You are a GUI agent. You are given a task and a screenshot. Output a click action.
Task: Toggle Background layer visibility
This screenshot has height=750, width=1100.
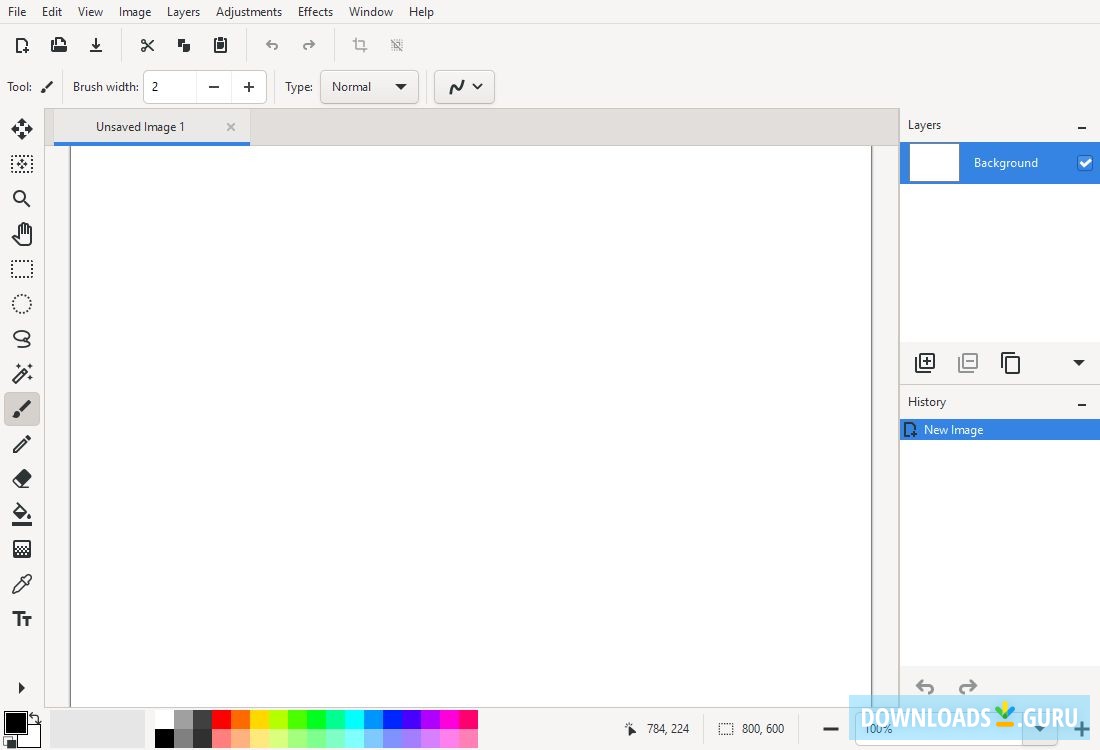point(1084,162)
